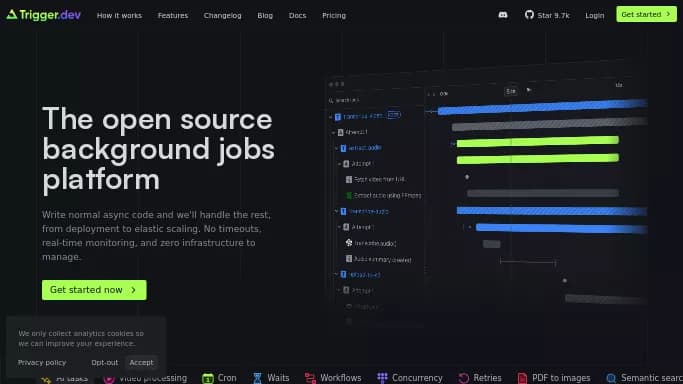
Task: Choose Opt-out of analytics cookies
Action: (x=105, y=362)
